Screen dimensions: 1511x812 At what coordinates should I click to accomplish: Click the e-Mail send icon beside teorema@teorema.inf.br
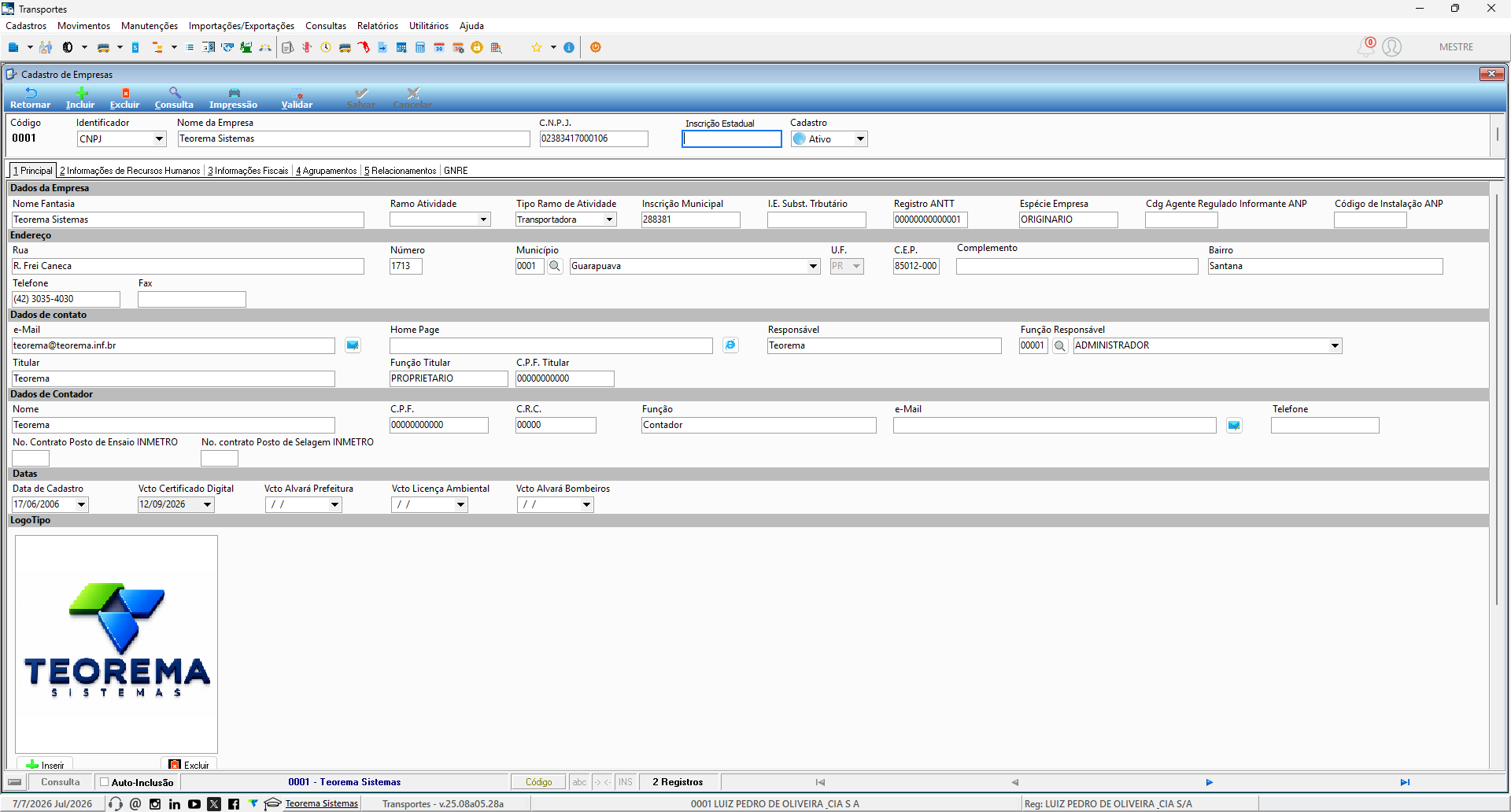click(x=353, y=345)
